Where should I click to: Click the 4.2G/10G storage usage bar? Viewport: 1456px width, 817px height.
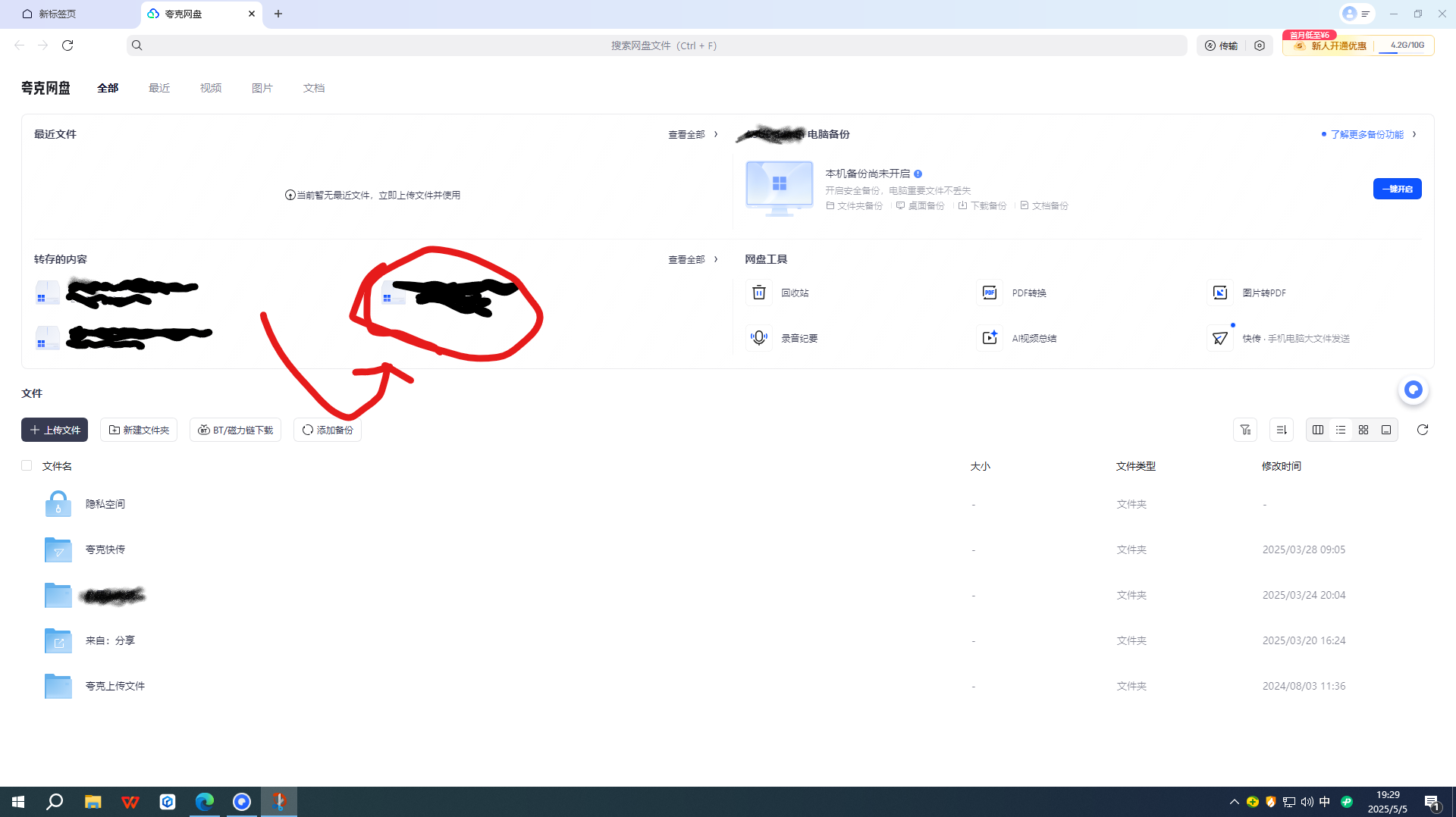tap(1407, 45)
